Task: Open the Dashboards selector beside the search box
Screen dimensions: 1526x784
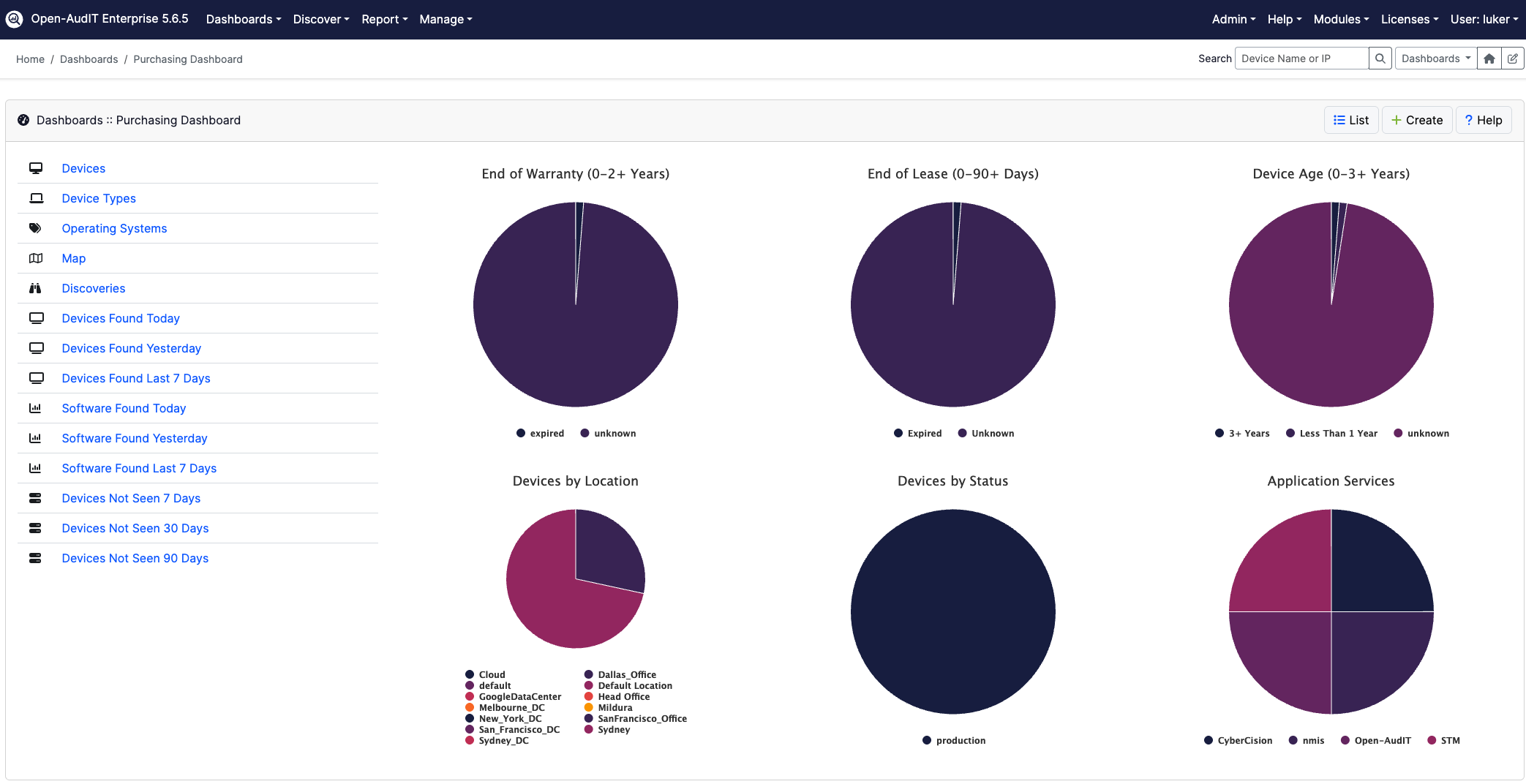Action: [1435, 58]
